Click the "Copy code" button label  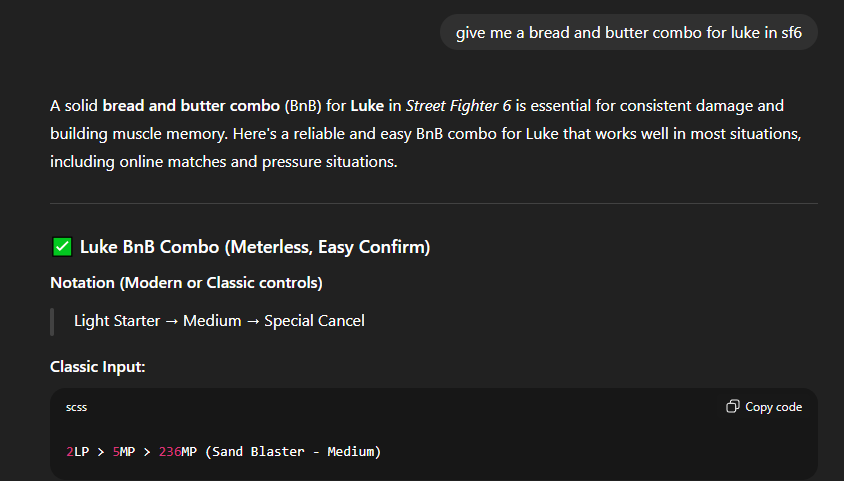(x=773, y=407)
